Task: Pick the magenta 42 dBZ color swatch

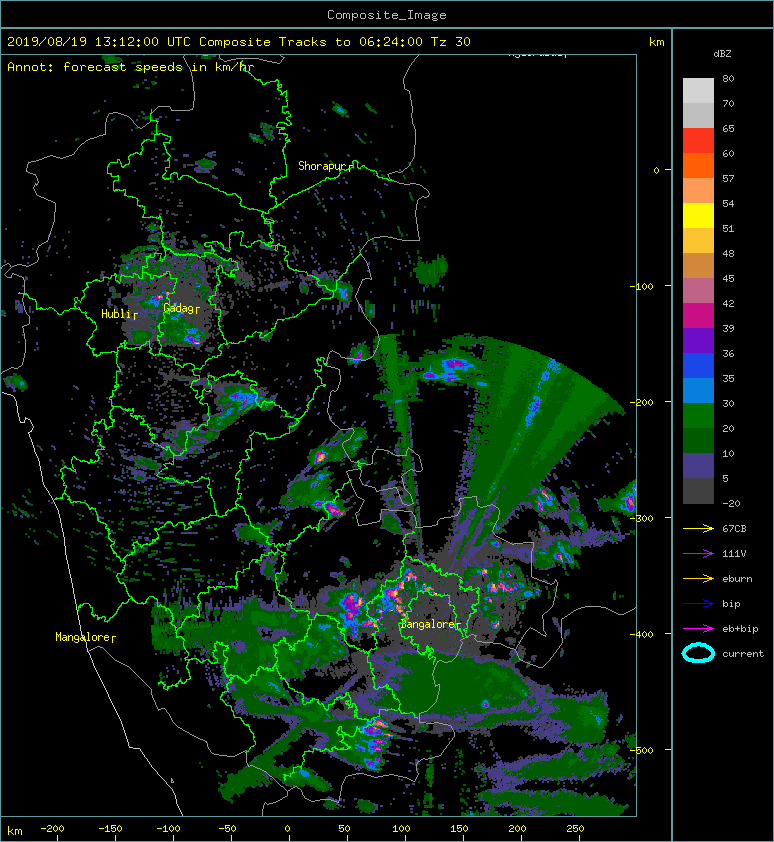Action: (x=698, y=316)
